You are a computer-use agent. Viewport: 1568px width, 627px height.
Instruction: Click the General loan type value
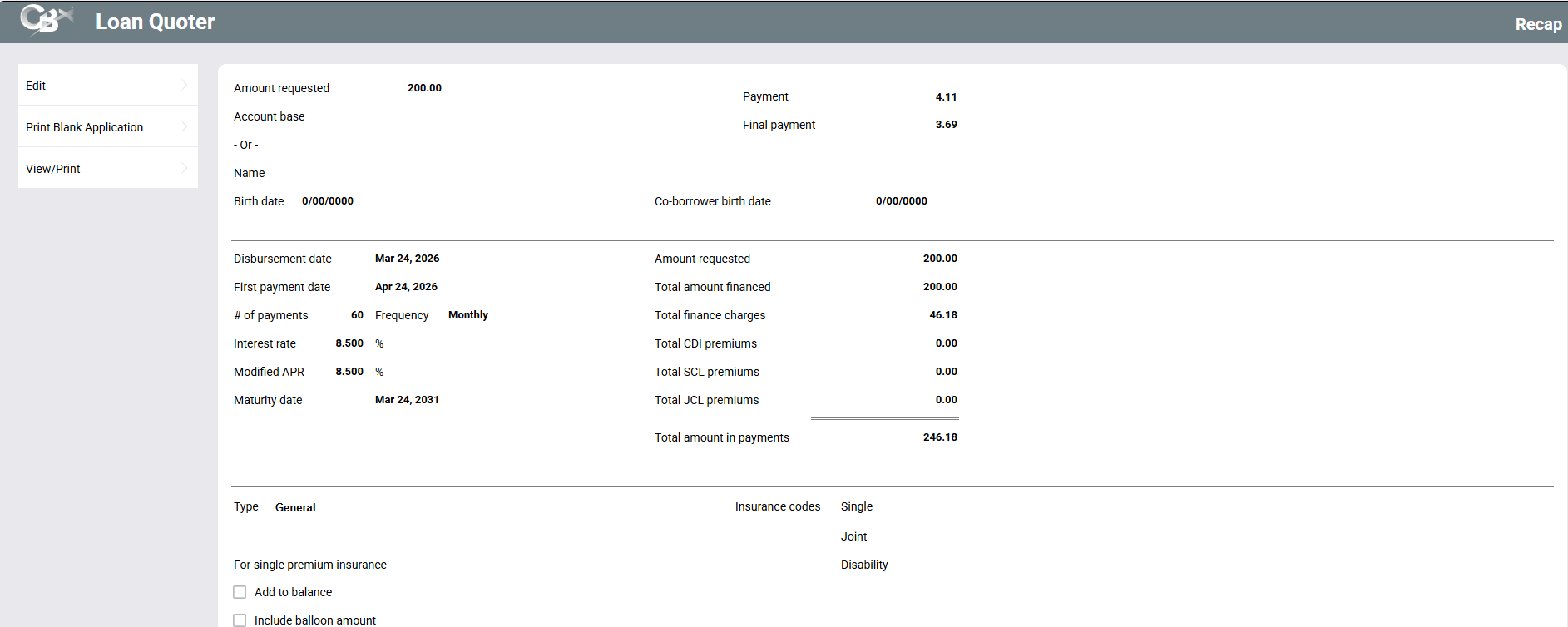[x=295, y=507]
